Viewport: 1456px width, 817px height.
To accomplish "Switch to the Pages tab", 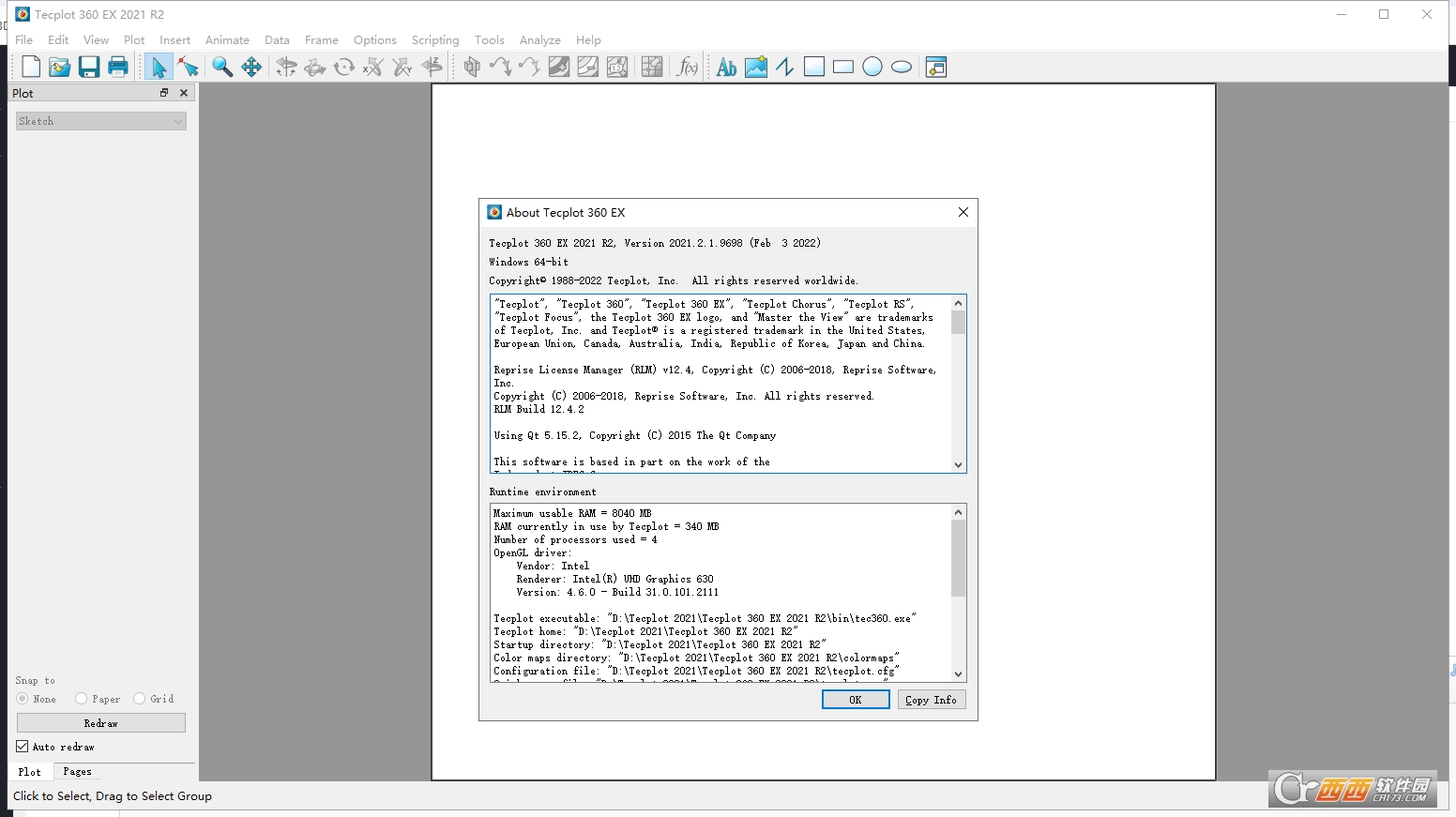I will coord(77,772).
